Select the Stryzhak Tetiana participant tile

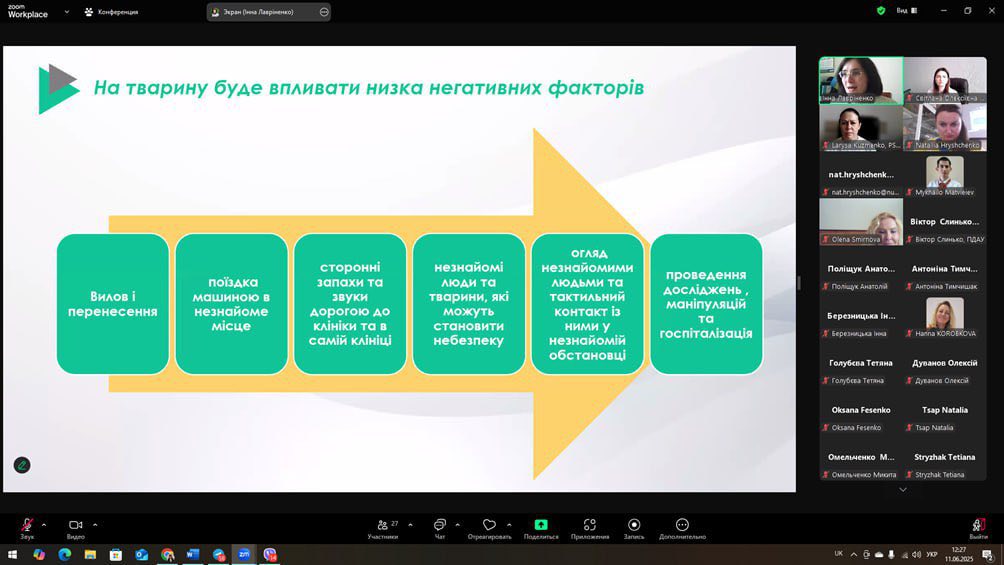pyautogui.click(x=945, y=457)
